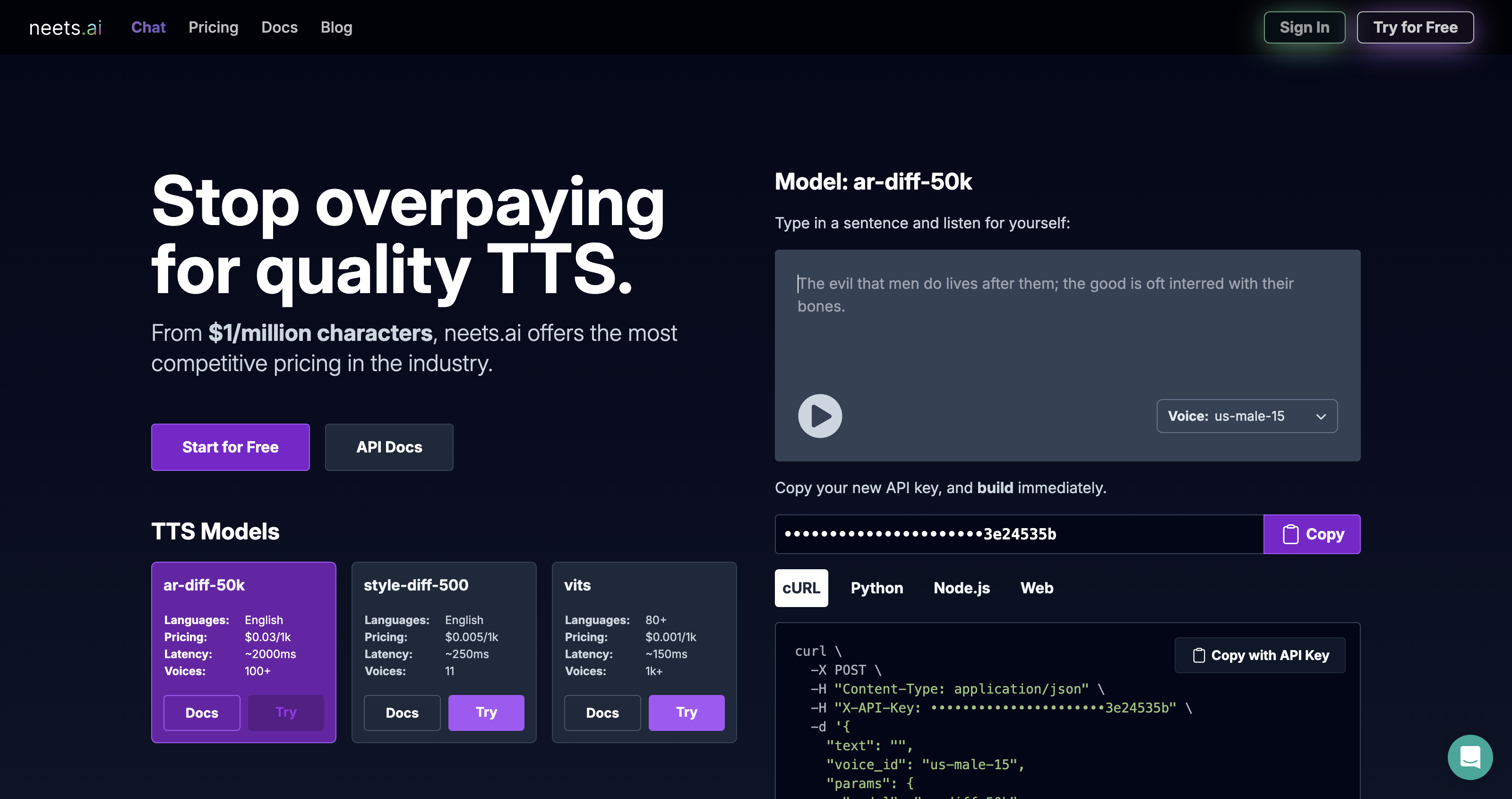Switch to the Python code tab
This screenshot has height=799, width=1512.
(x=877, y=588)
